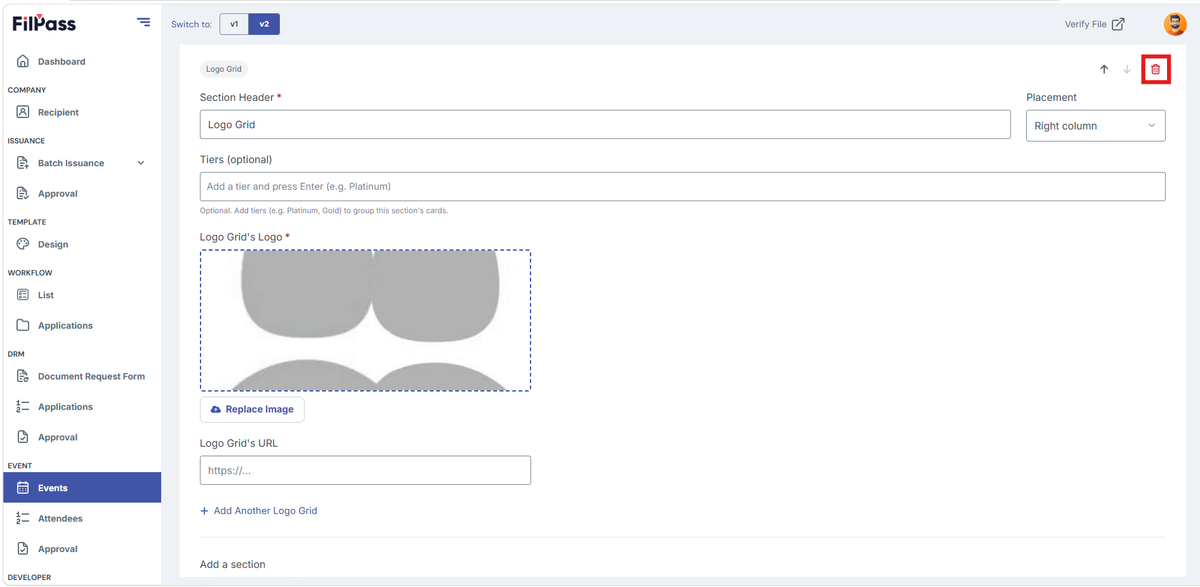Switch to version v1
The width and height of the screenshot is (1200, 587).
point(234,24)
